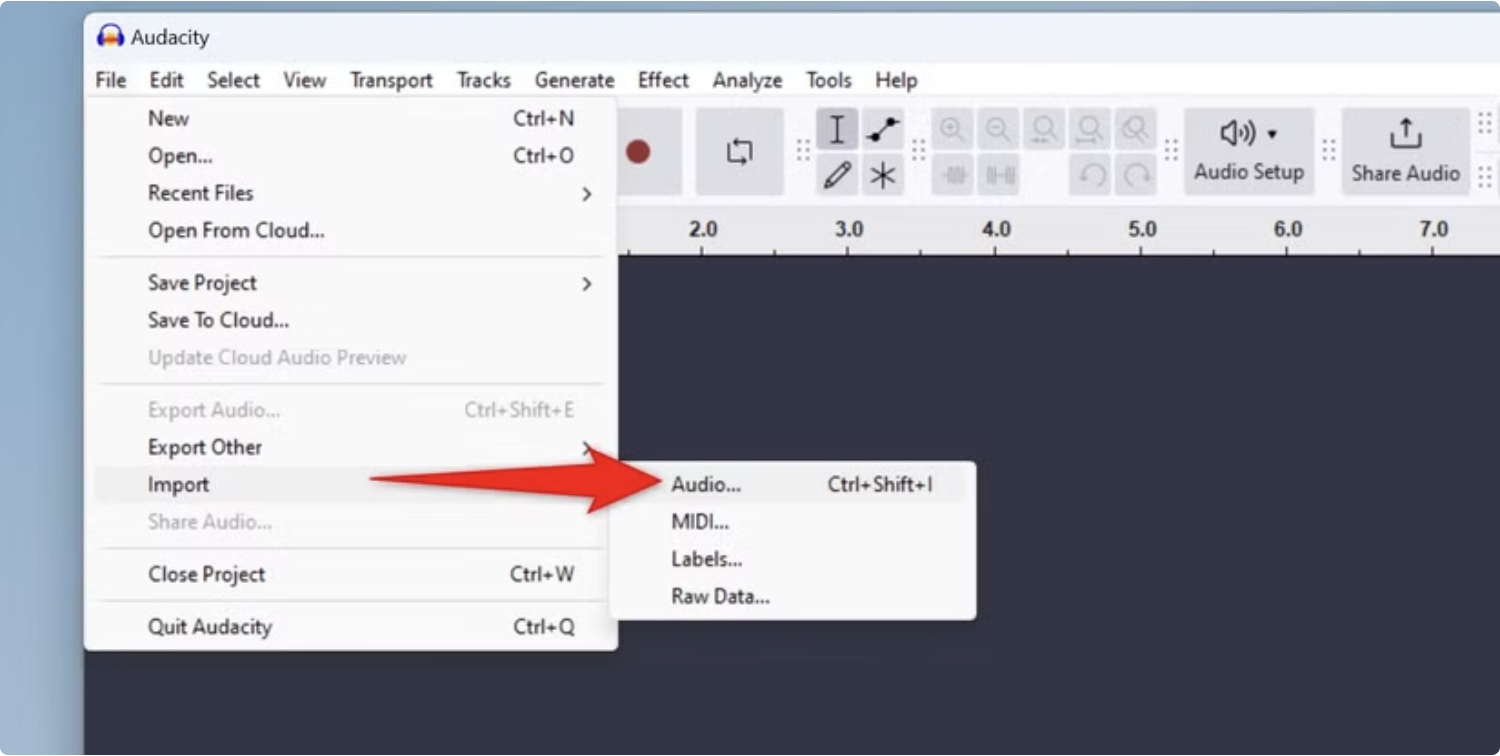
Task: Select the Multi-tool asterisk icon
Action: 882,176
